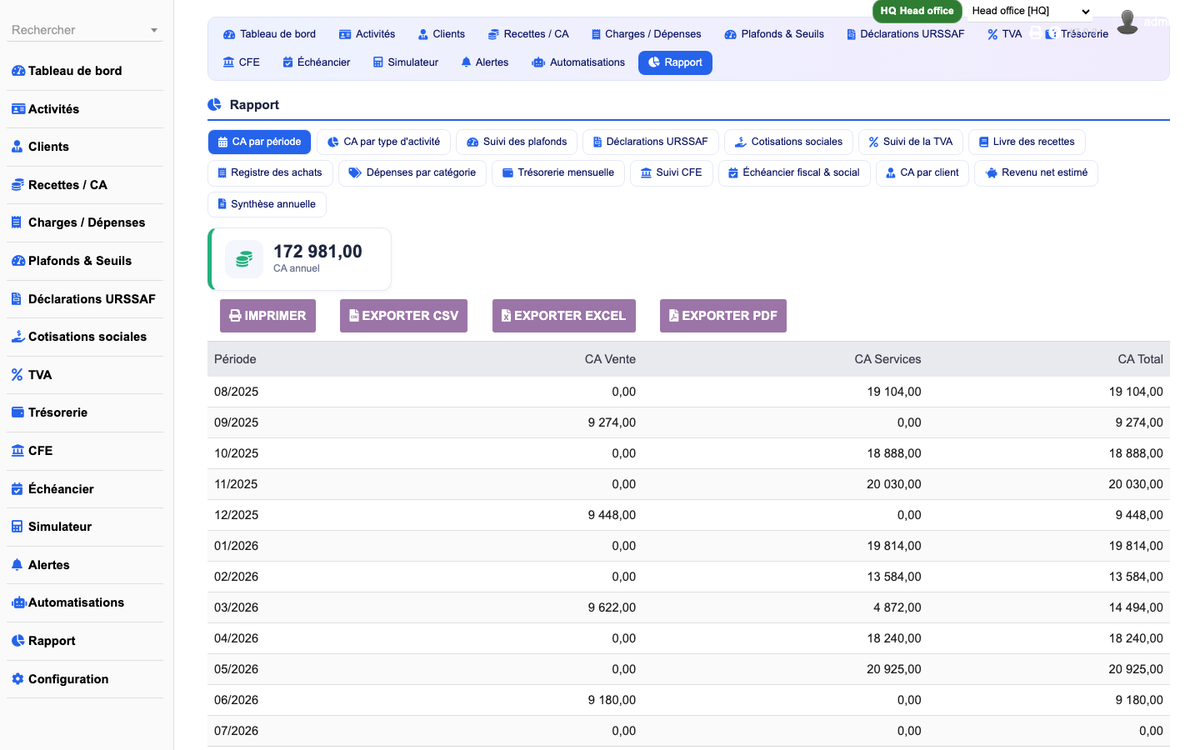Open CA par client report
Image resolution: width=1200 pixels, height=750 pixels.
(922, 173)
